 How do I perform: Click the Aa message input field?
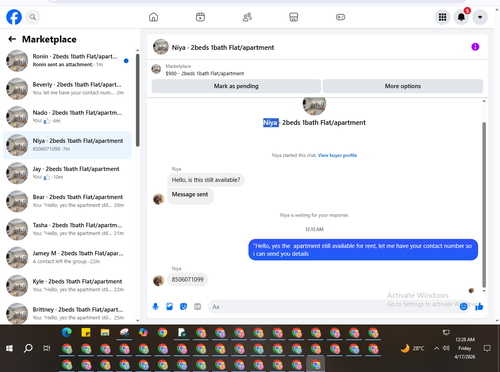333,307
